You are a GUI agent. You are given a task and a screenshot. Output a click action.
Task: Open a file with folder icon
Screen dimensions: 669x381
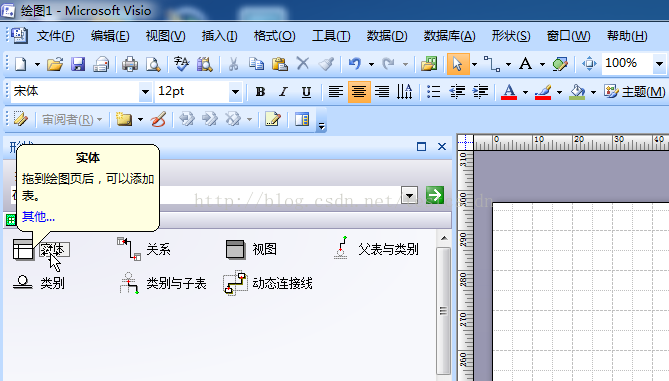55,64
